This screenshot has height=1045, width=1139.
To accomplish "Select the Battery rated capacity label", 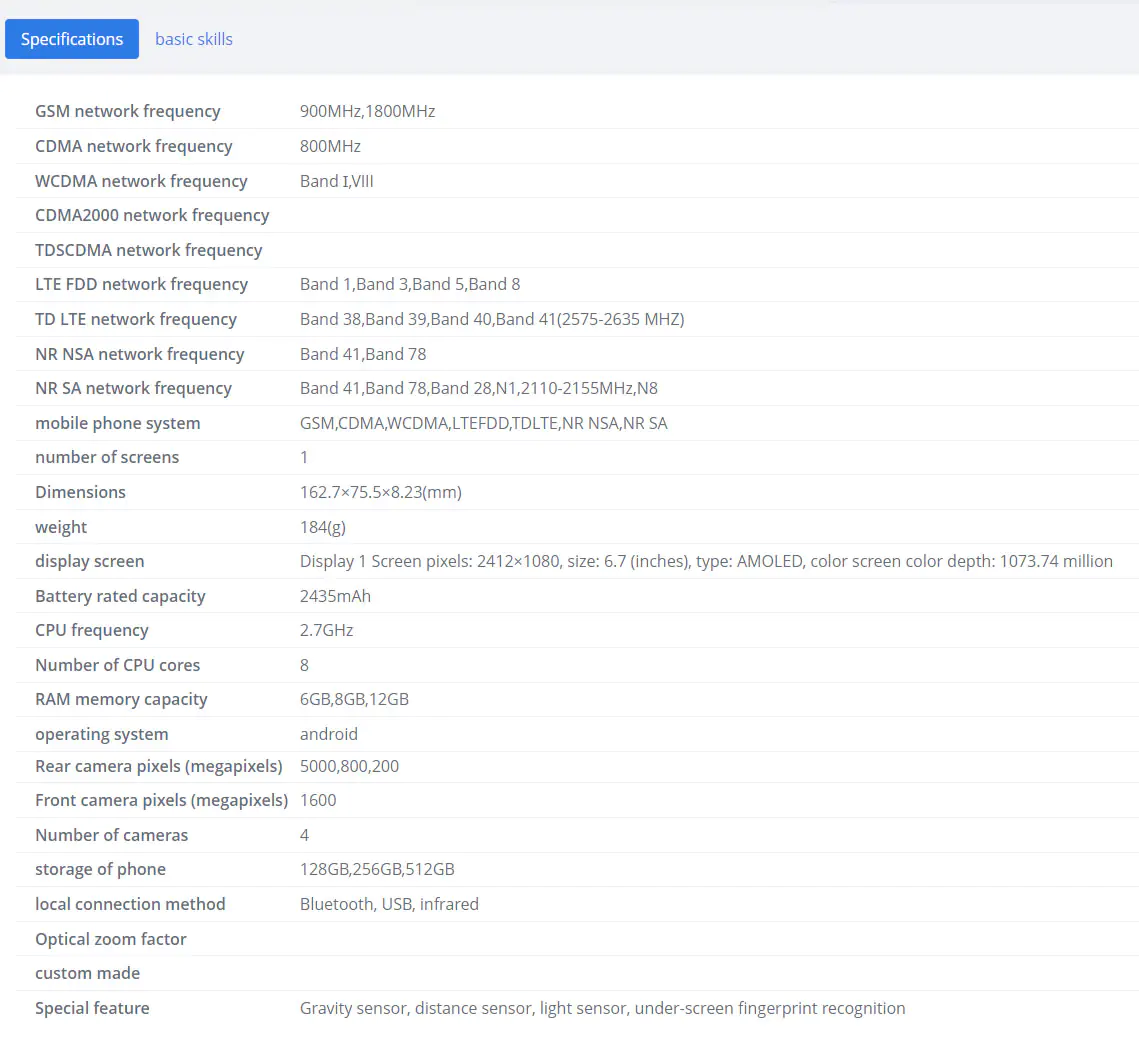I will (x=121, y=595).
